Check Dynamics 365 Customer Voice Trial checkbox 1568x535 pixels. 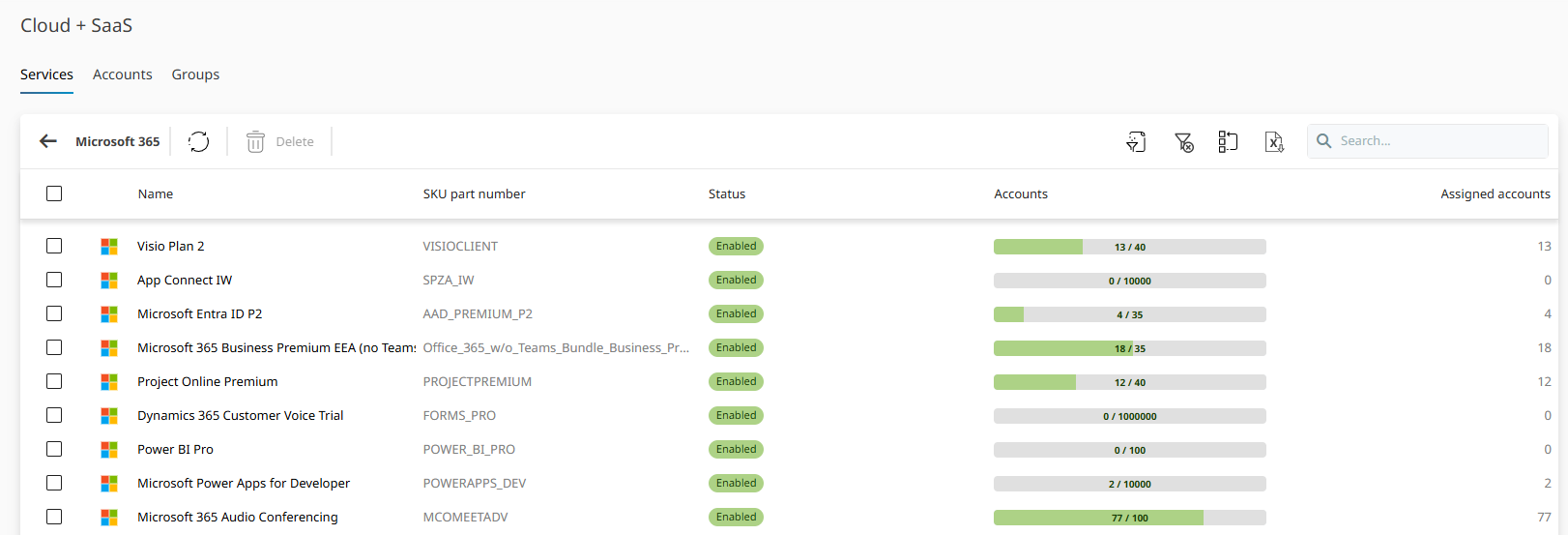click(x=54, y=415)
